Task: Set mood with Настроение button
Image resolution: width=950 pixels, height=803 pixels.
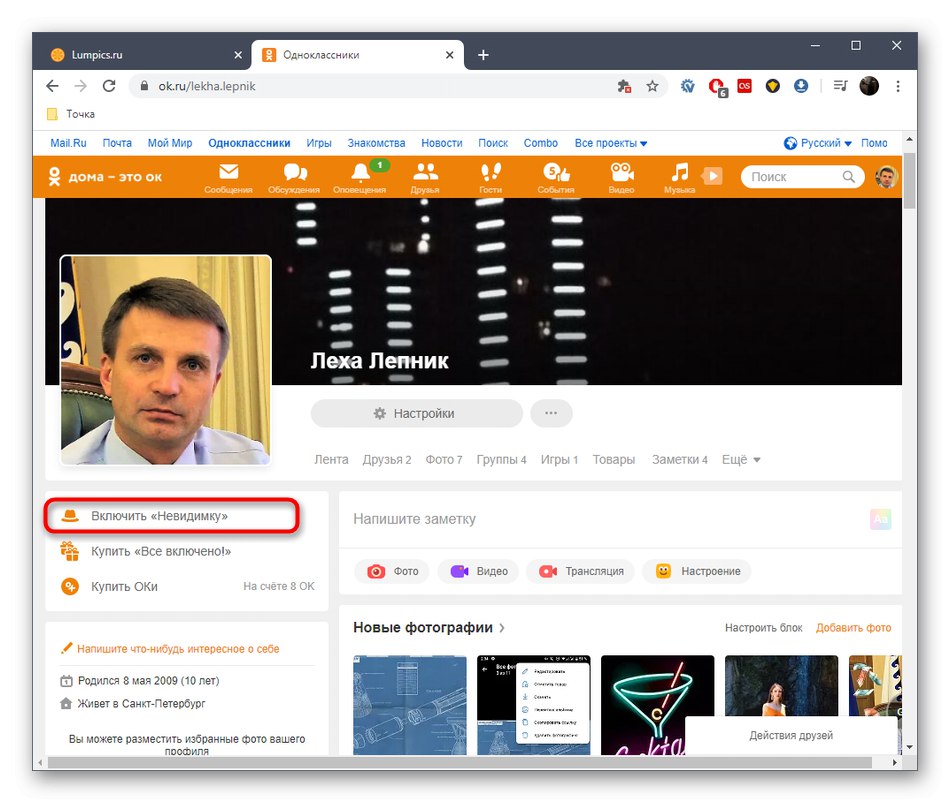Action: [x=697, y=571]
